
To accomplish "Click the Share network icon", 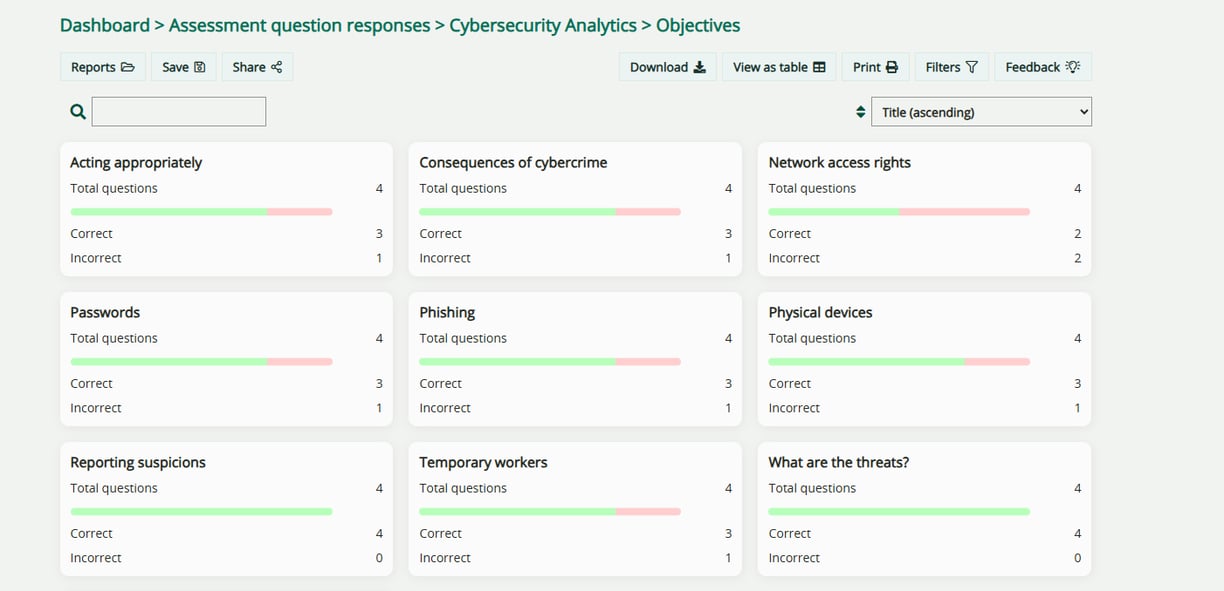I will tap(276, 67).
